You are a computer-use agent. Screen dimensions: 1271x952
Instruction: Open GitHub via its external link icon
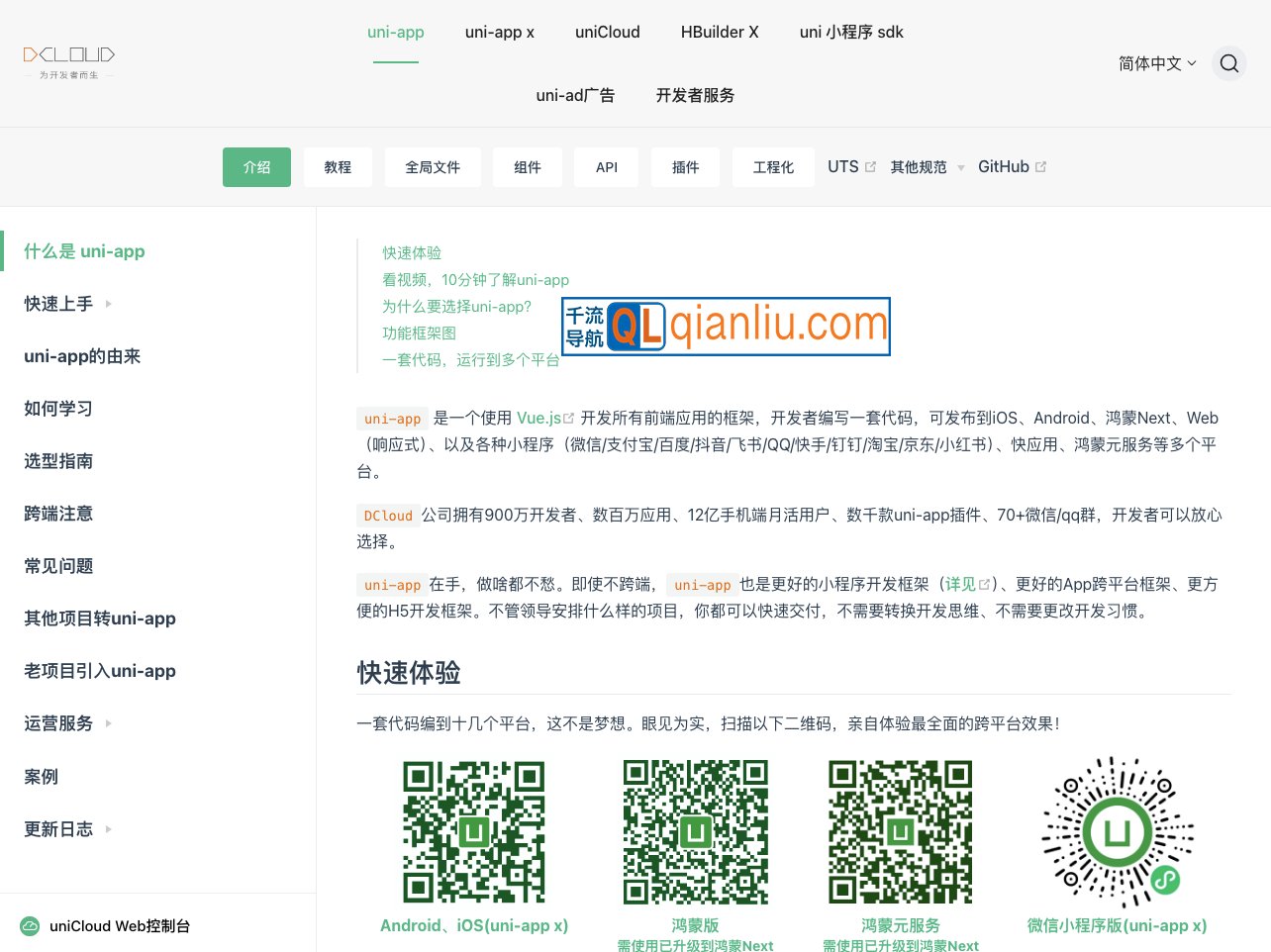point(1040,166)
